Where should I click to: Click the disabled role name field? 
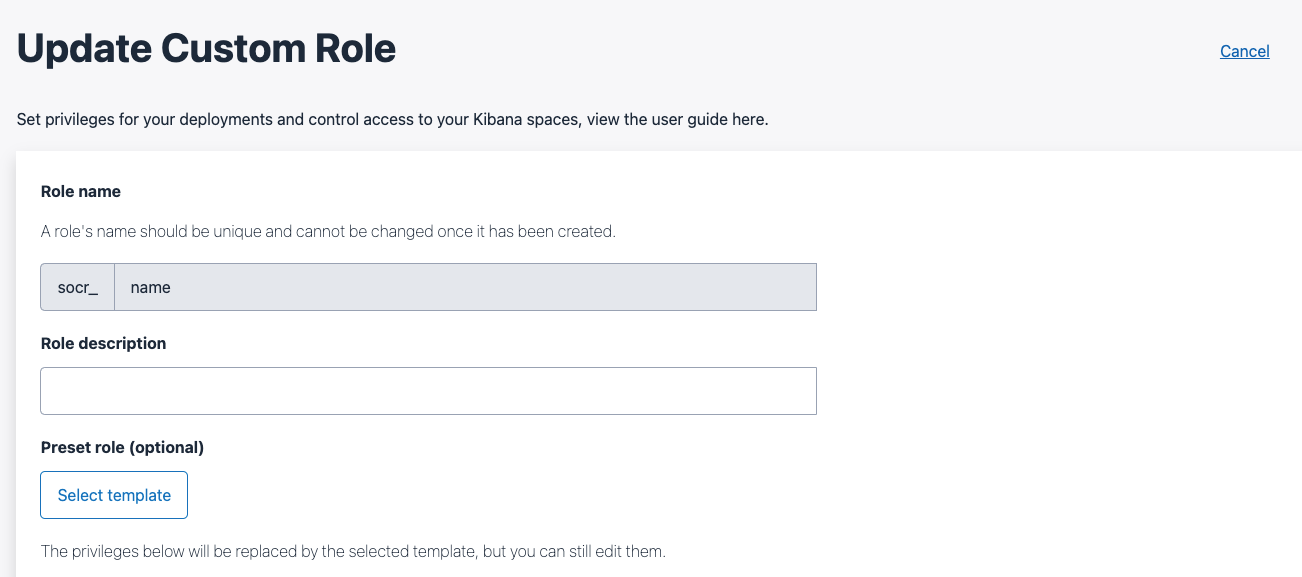pyautogui.click(x=465, y=288)
